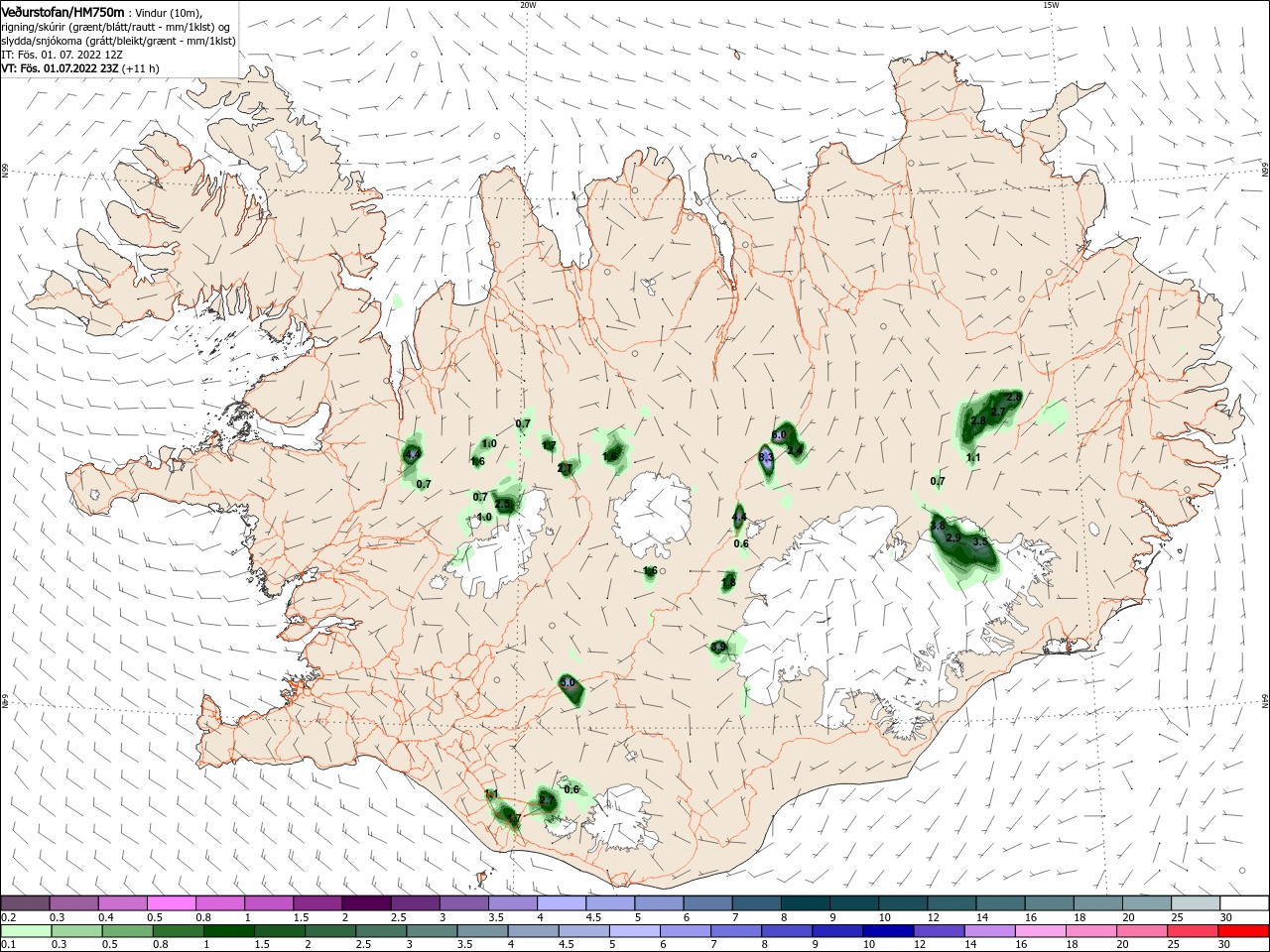
Task: Click the 15W longitude label
Action: click(x=1051, y=4)
